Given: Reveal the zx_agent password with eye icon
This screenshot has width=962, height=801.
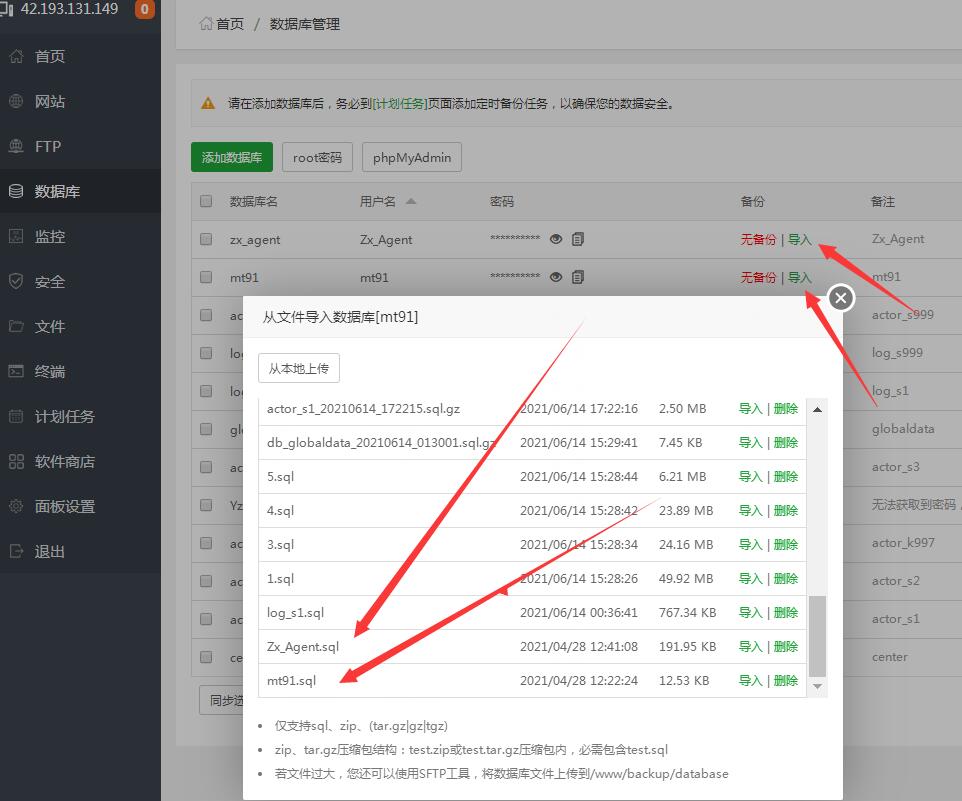Looking at the screenshot, I should click(x=556, y=239).
